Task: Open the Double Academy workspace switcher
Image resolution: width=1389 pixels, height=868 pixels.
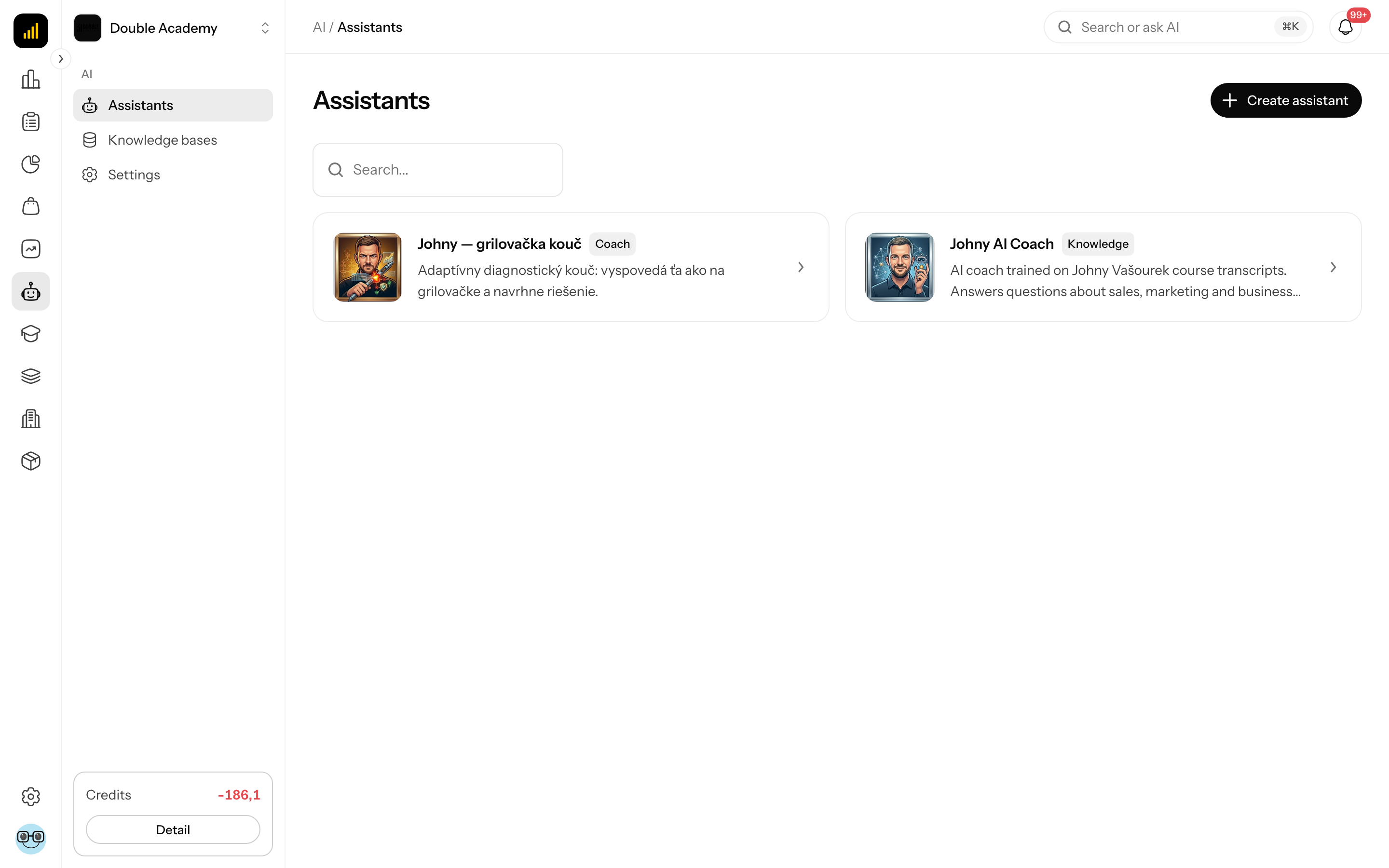Action: click(x=173, y=28)
